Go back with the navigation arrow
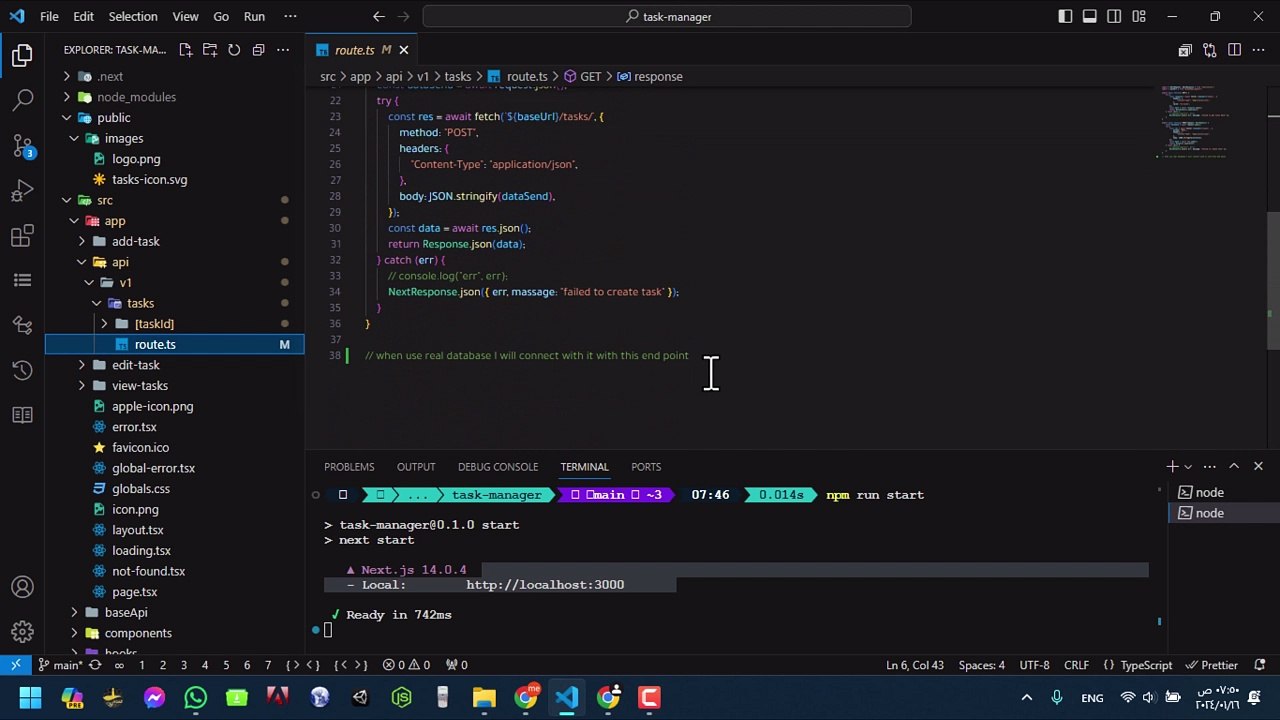 point(378,16)
